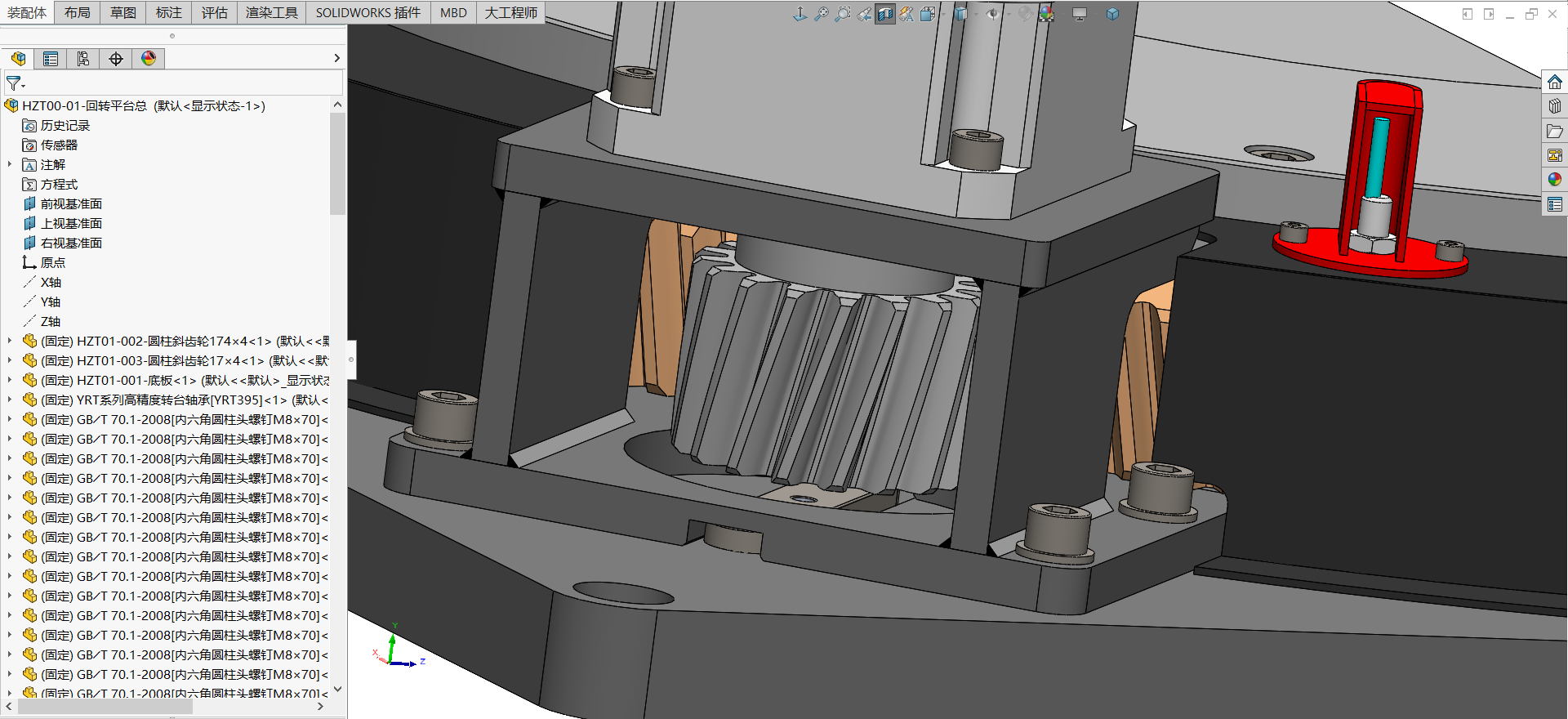
Task: Open the Design Library in the task pane
Action: [1555, 106]
